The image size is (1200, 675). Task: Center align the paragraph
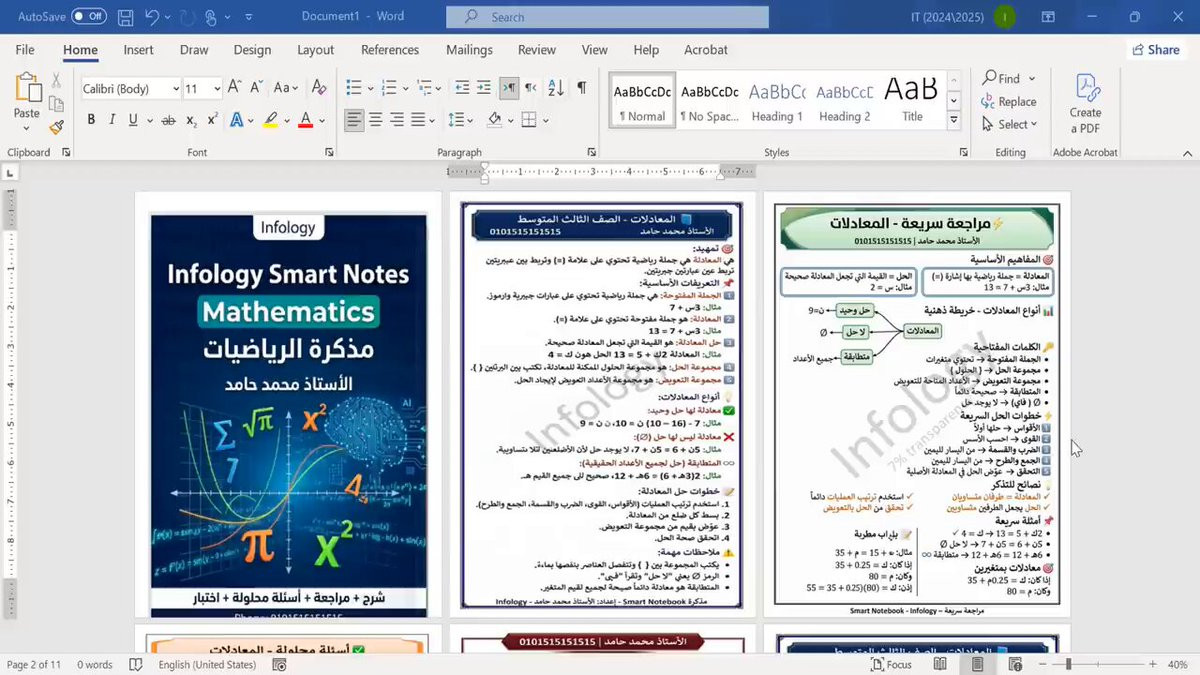click(x=376, y=120)
